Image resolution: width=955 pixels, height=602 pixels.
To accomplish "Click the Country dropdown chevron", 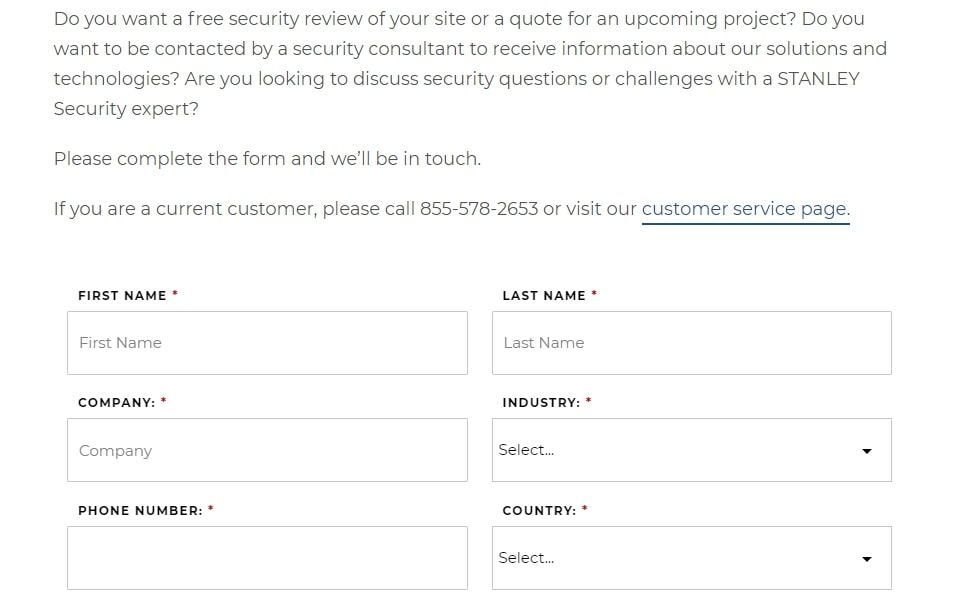I will 866,558.
